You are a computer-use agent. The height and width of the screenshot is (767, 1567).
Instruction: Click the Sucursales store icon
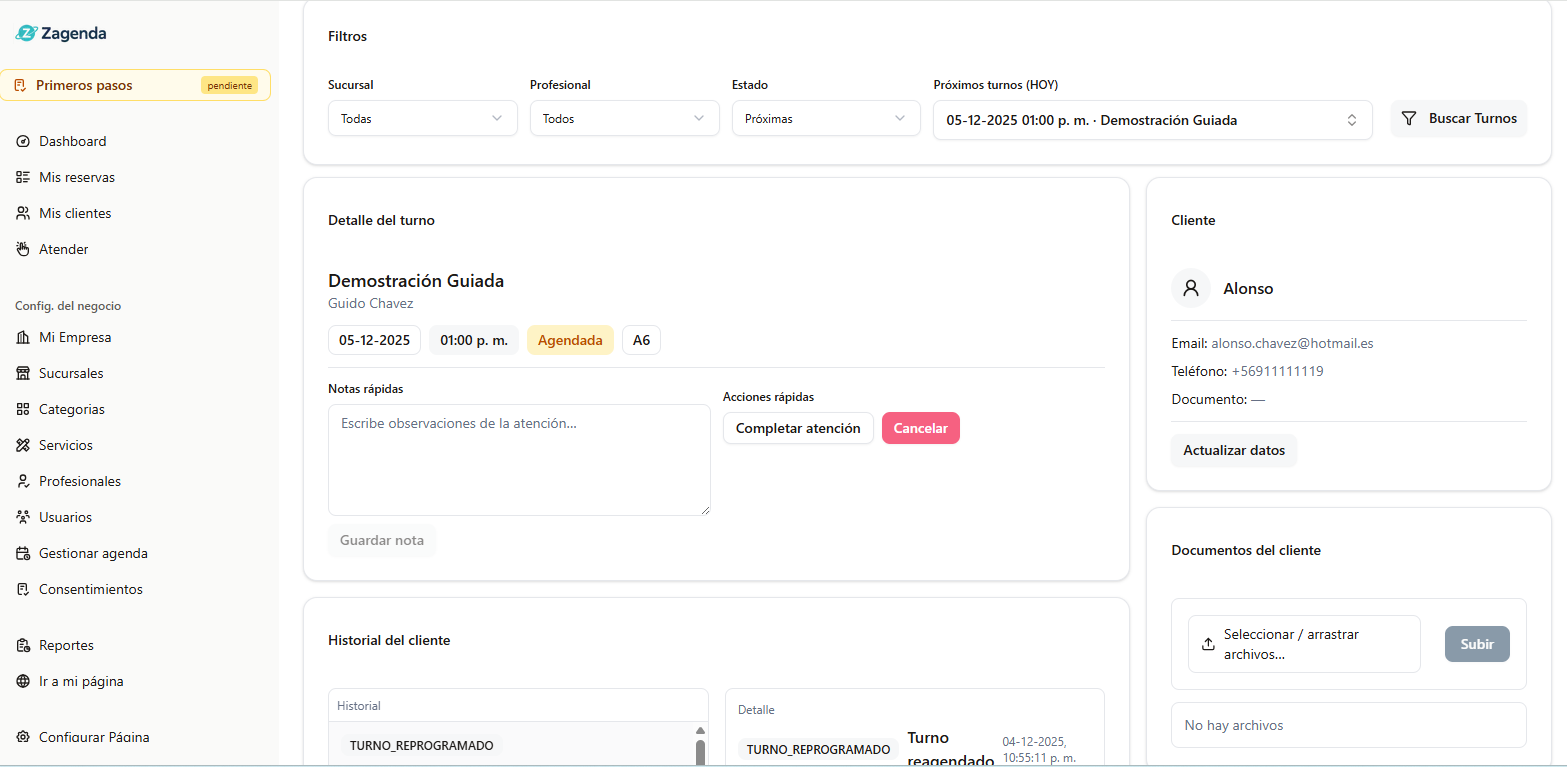[23, 374]
